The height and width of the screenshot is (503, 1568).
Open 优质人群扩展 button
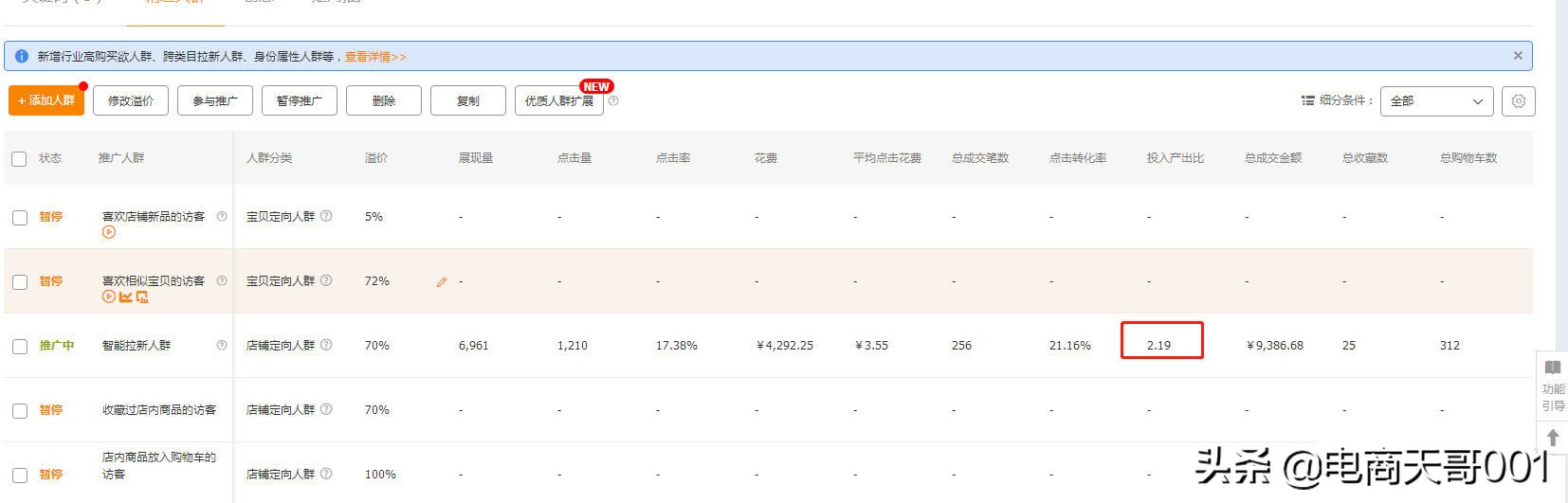[x=559, y=100]
